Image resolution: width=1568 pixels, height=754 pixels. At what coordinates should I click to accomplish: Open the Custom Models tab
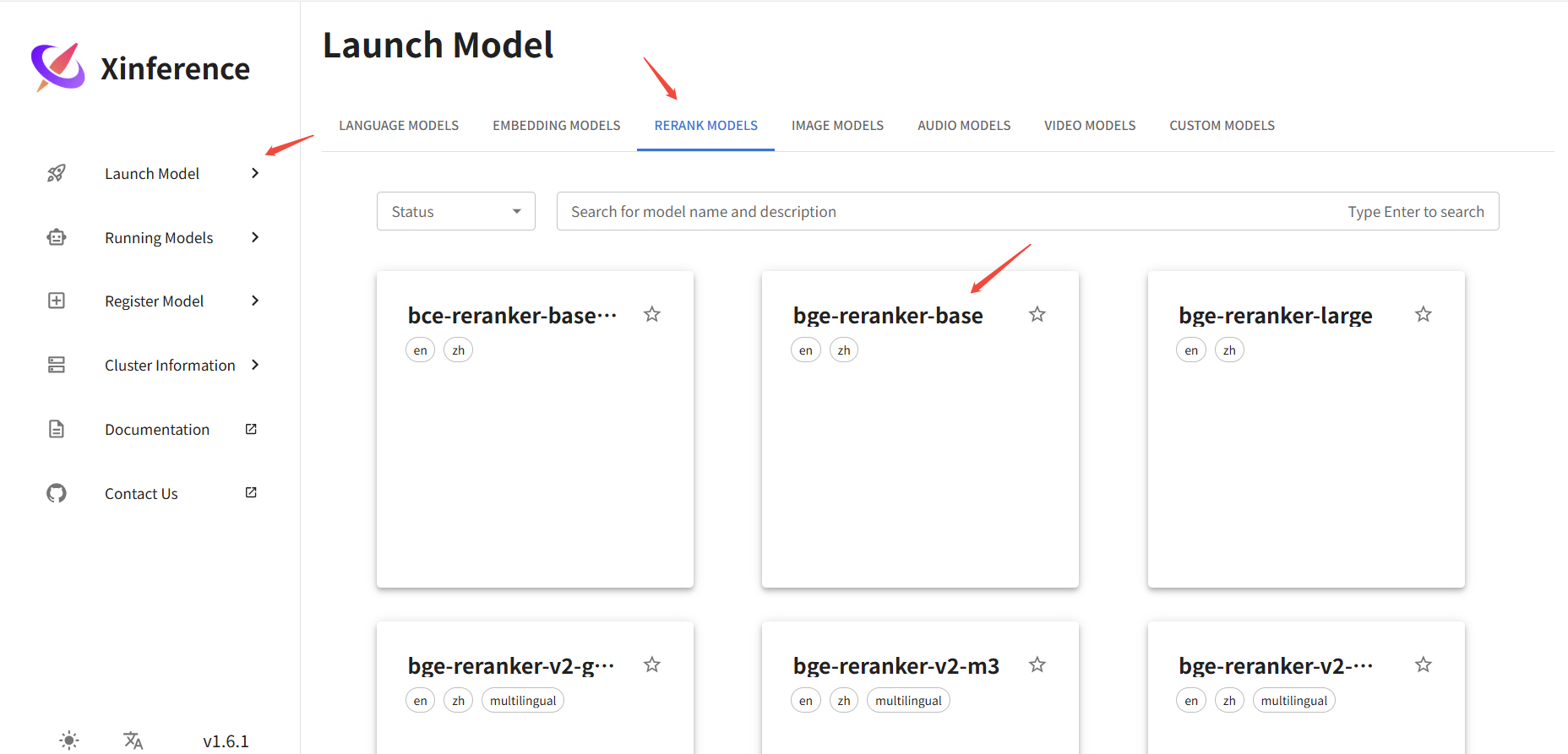[x=1222, y=125]
